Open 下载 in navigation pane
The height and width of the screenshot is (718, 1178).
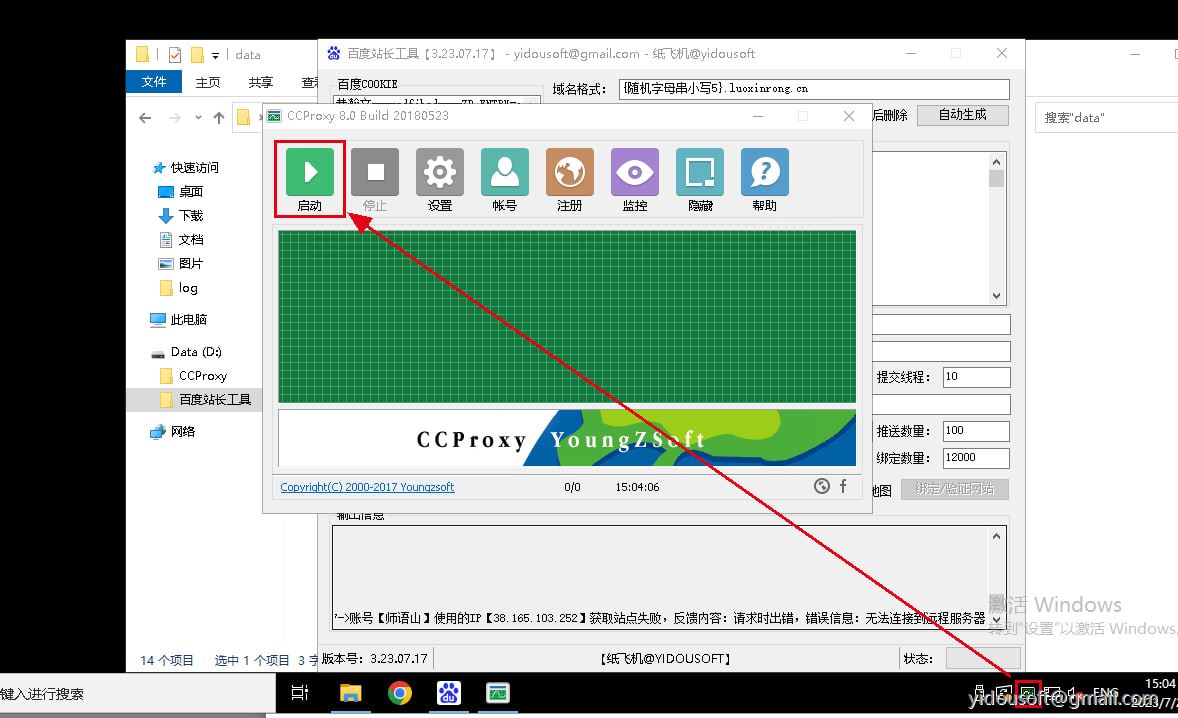(181, 216)
